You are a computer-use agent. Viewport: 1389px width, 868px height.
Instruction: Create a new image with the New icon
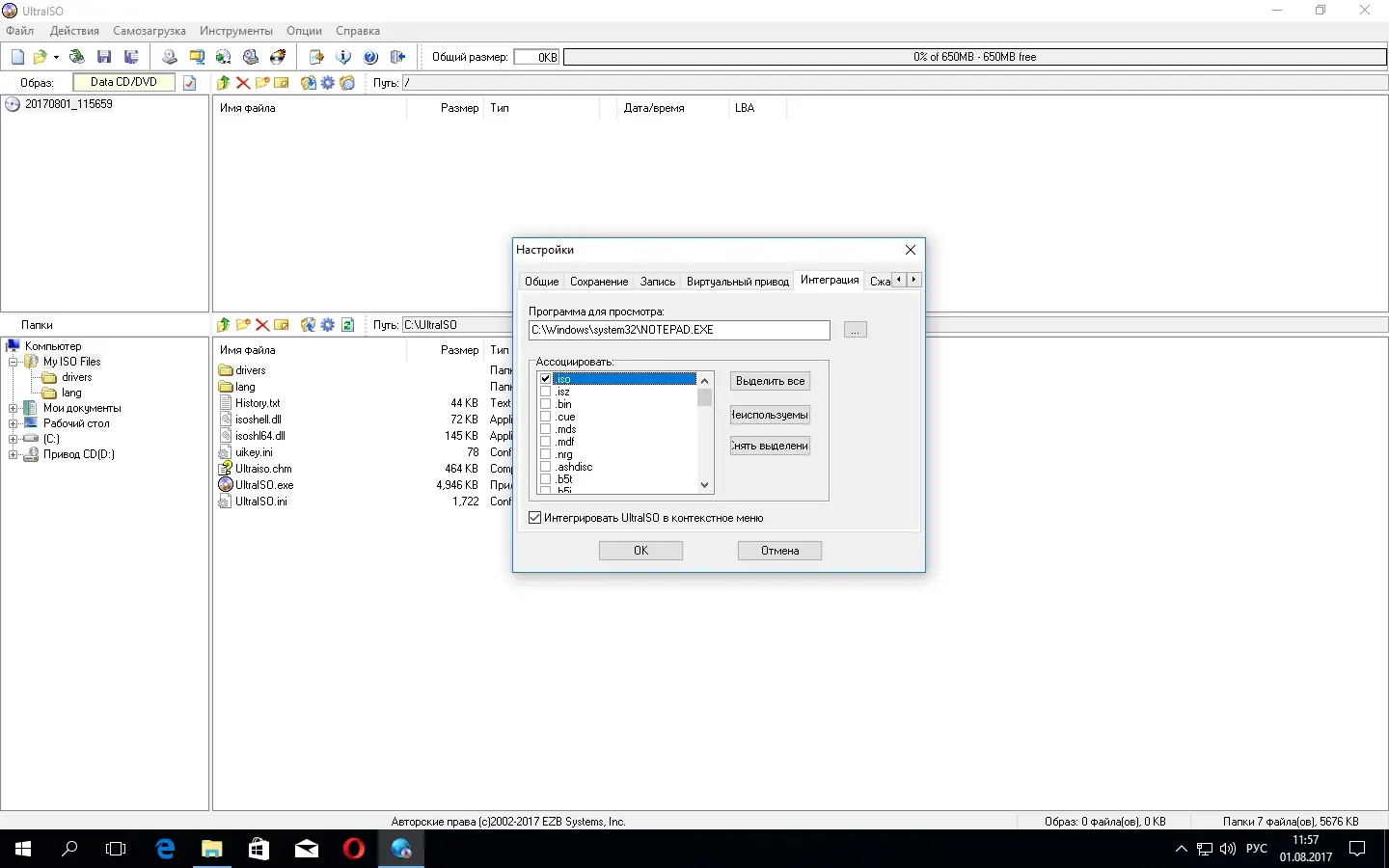pyautogui.click(x=17, y=57)
